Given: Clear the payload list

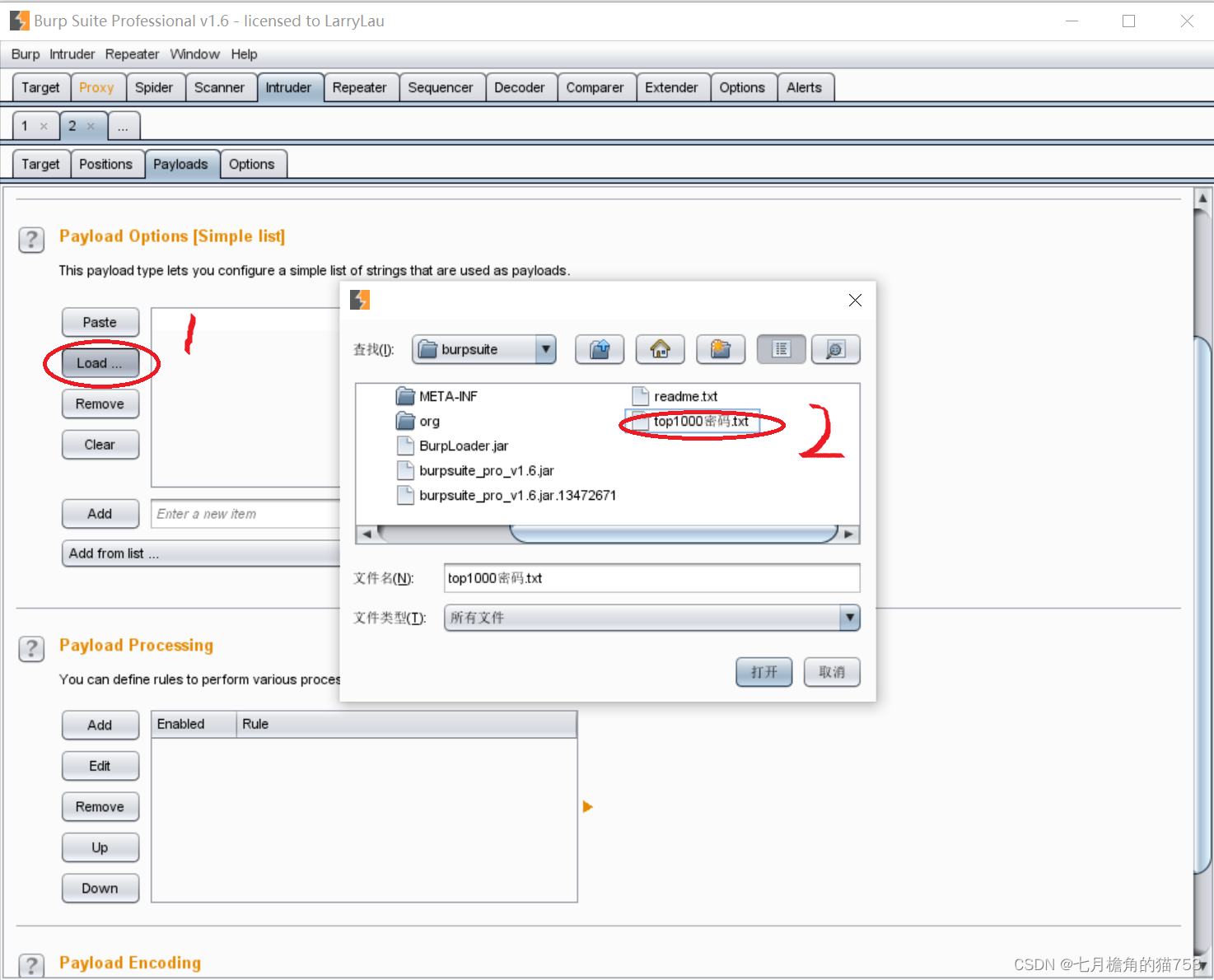Looking at the screenshot, I should (100, 445).
